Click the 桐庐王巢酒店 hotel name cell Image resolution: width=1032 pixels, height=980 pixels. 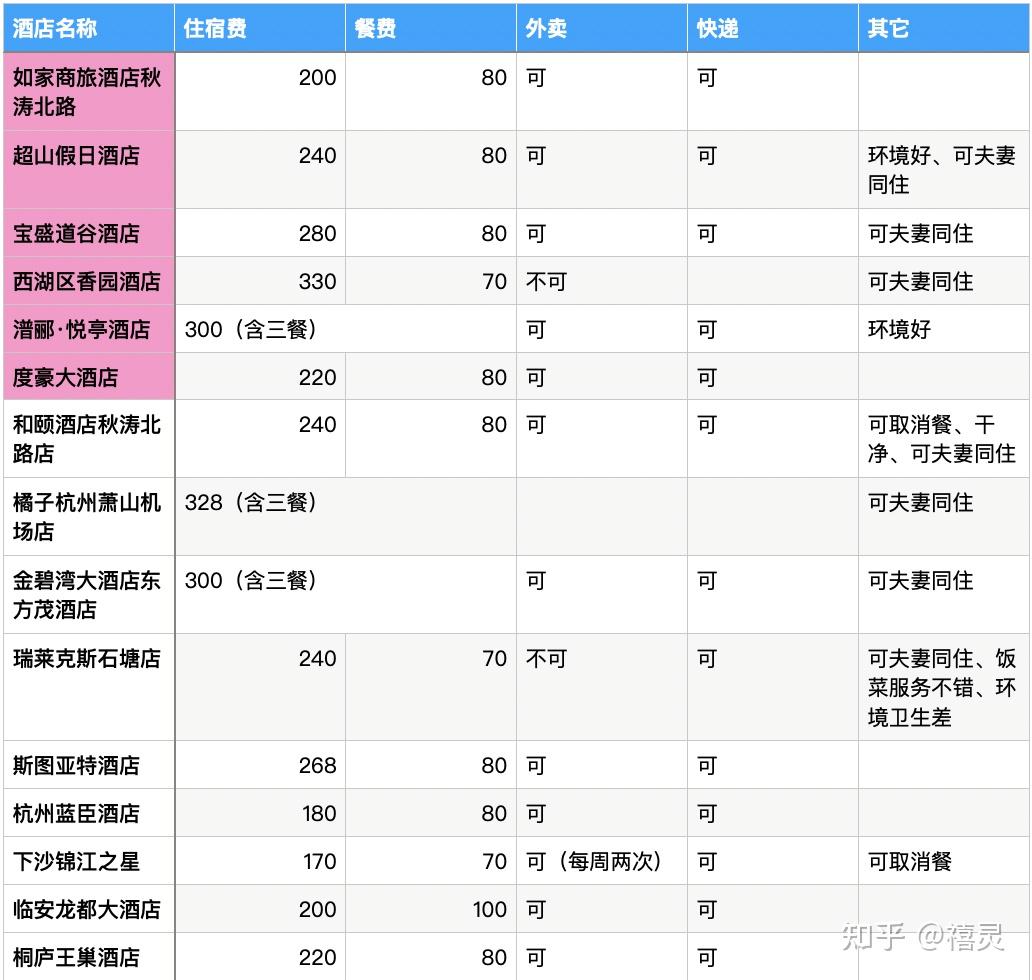[x=89, y=956]
